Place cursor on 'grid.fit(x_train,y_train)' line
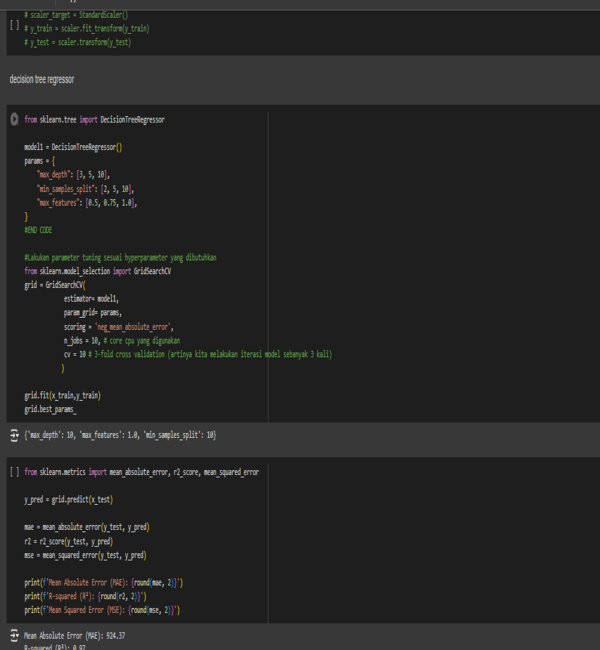Viewport: 600px width, 650px height. coord(63,396)
